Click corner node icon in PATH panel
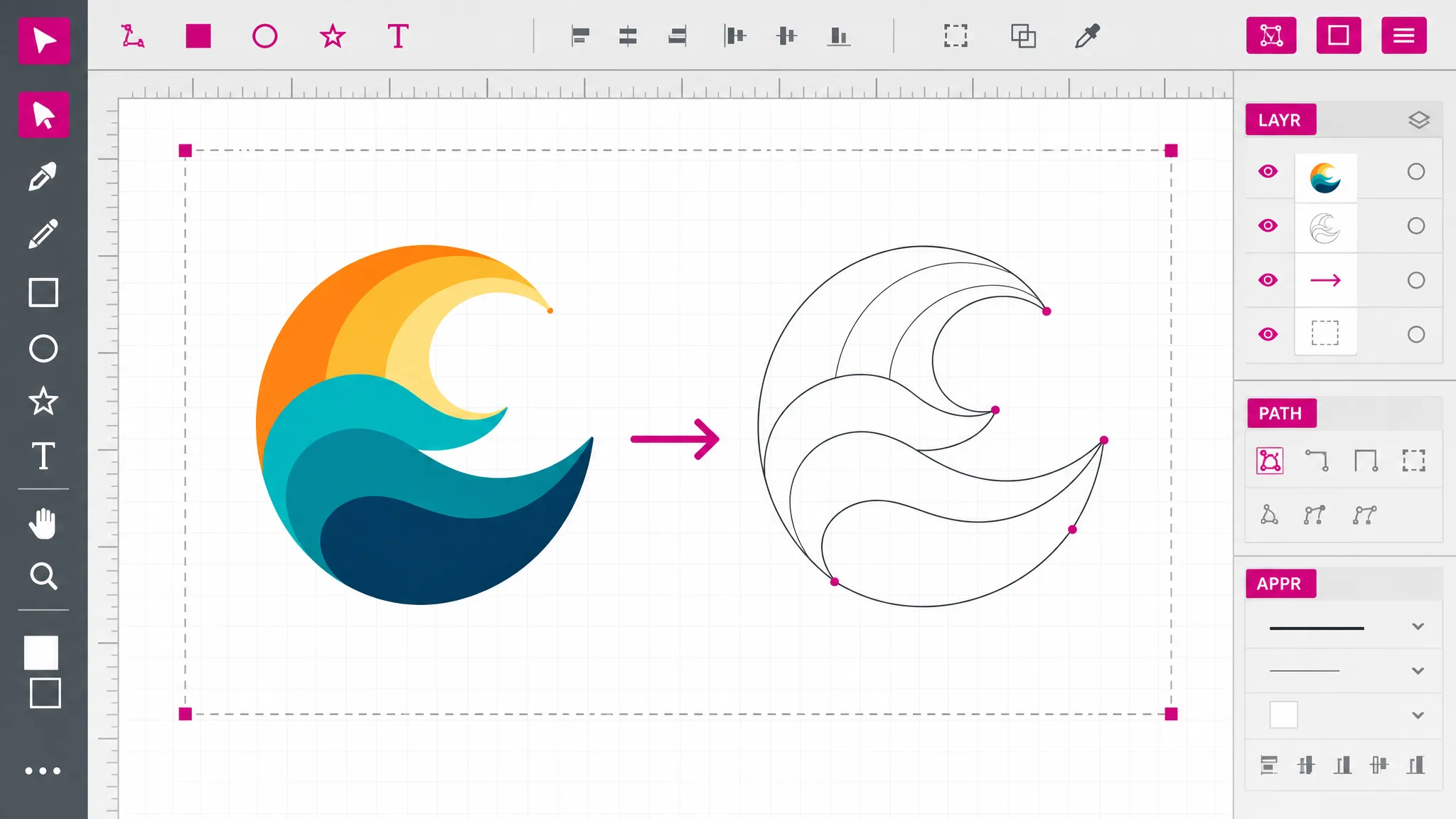Screen dimensions: 1456x819 1317,460
